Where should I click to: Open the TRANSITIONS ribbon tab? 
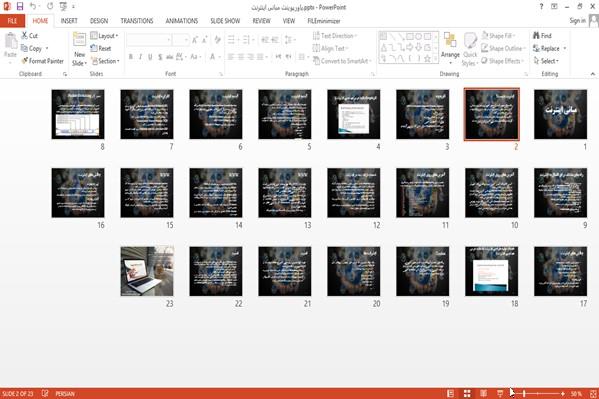point(137,21)
